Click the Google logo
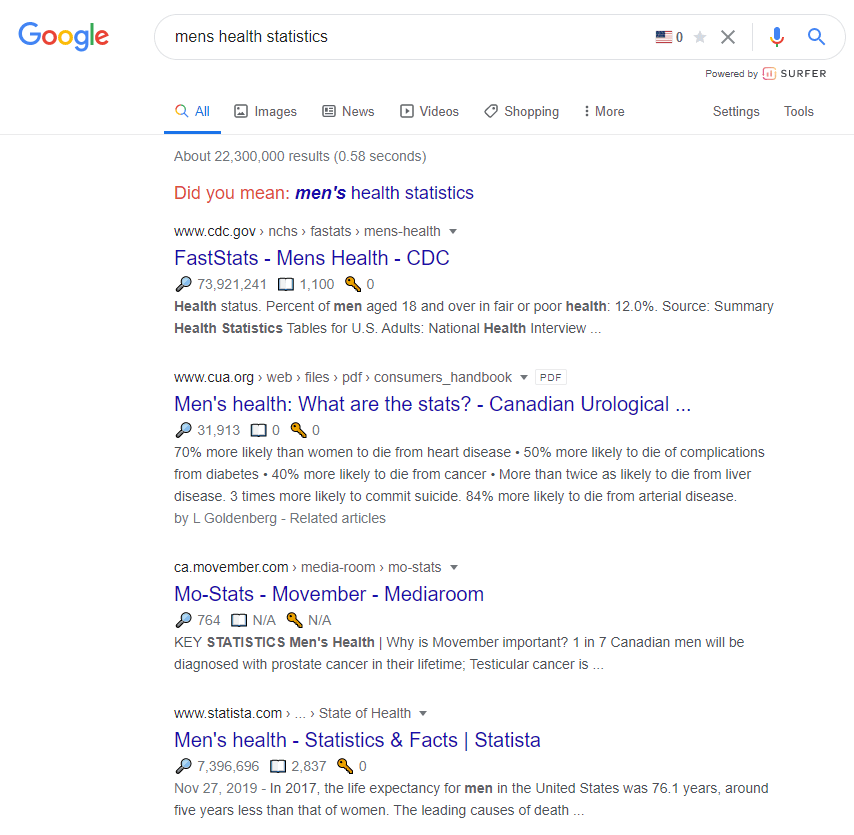This screenshot has width=854, height=835. click(64, 36)
